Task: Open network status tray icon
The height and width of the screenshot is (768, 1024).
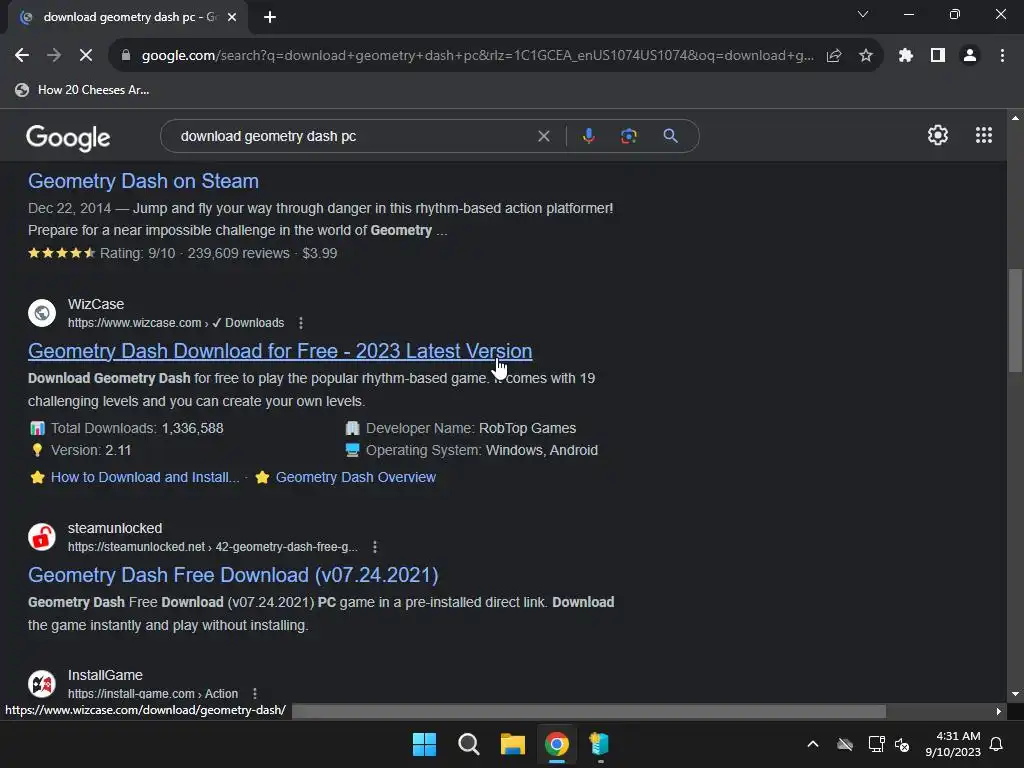Action: coord(876,744)
